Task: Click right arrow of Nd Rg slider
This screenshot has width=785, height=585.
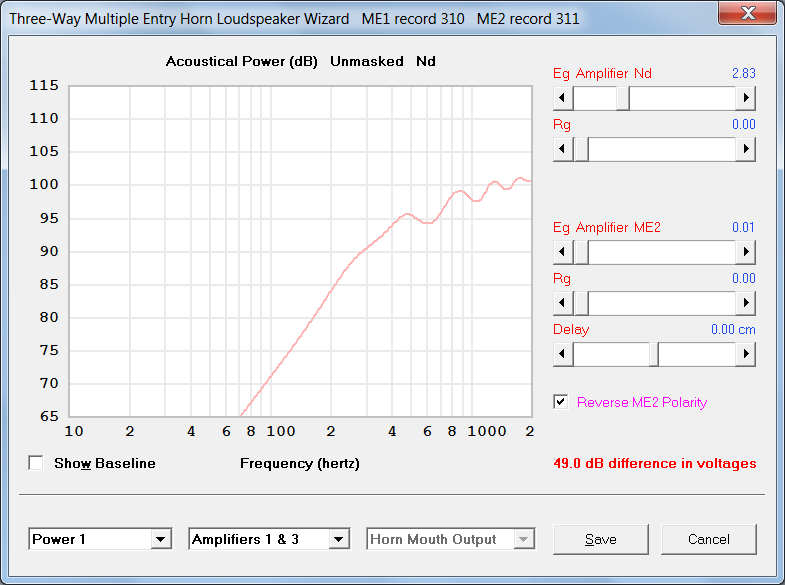Action: pyautogui.click(x=745, y=149)
